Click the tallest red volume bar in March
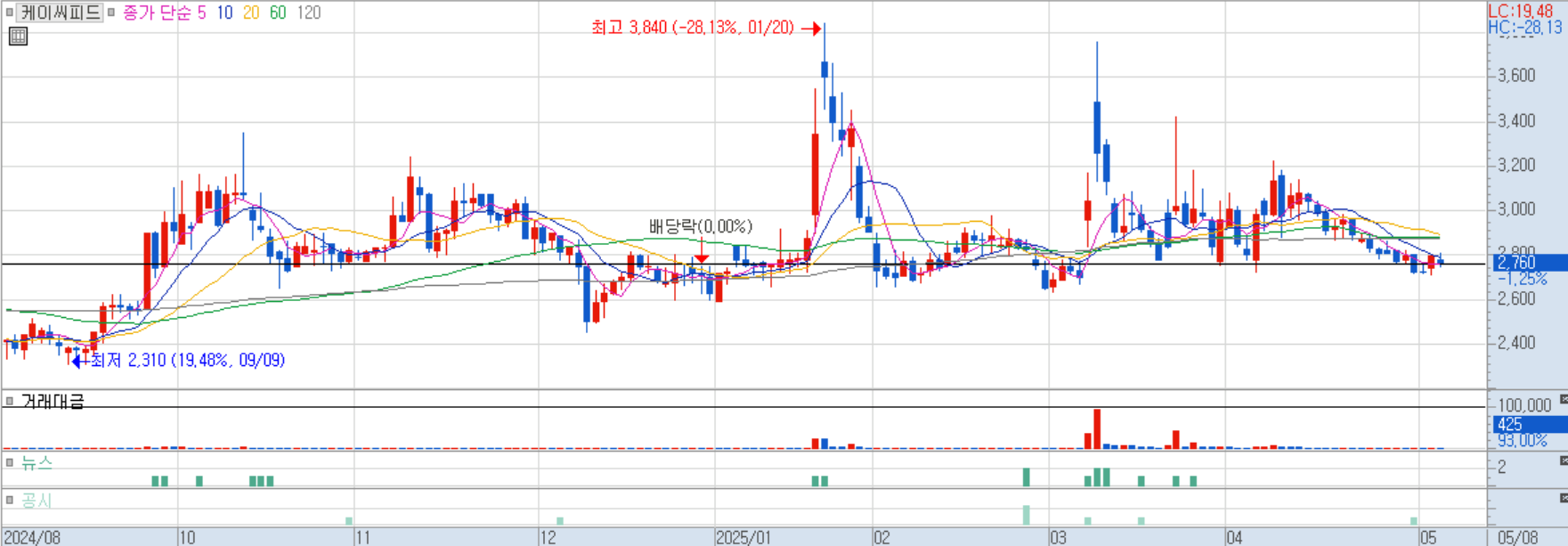The width and height of the screenshot is (1568, 546). [x=1097, y=428]
